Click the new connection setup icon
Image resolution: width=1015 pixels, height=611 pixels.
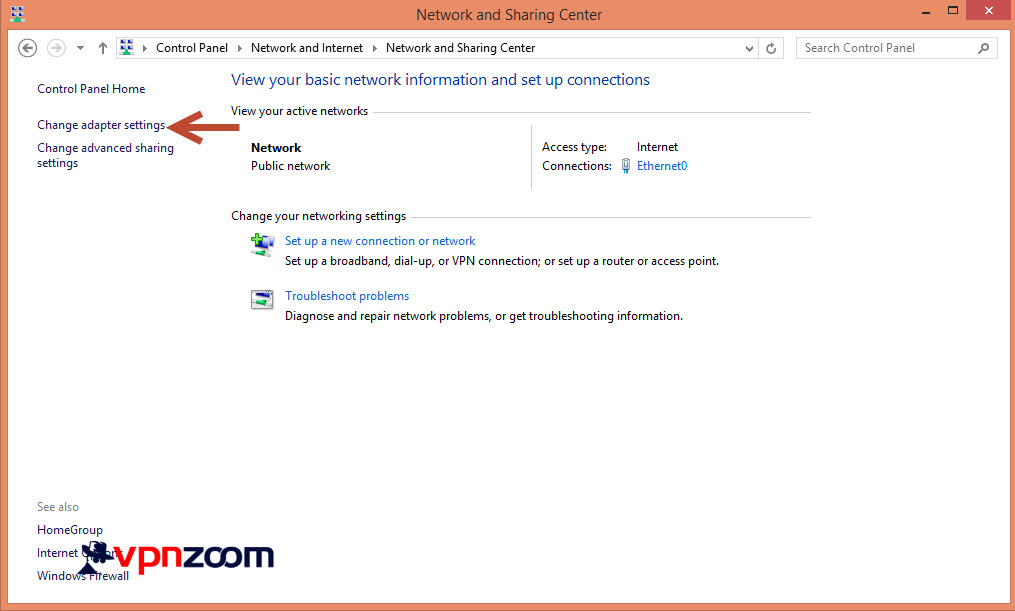tap(262, 245)
